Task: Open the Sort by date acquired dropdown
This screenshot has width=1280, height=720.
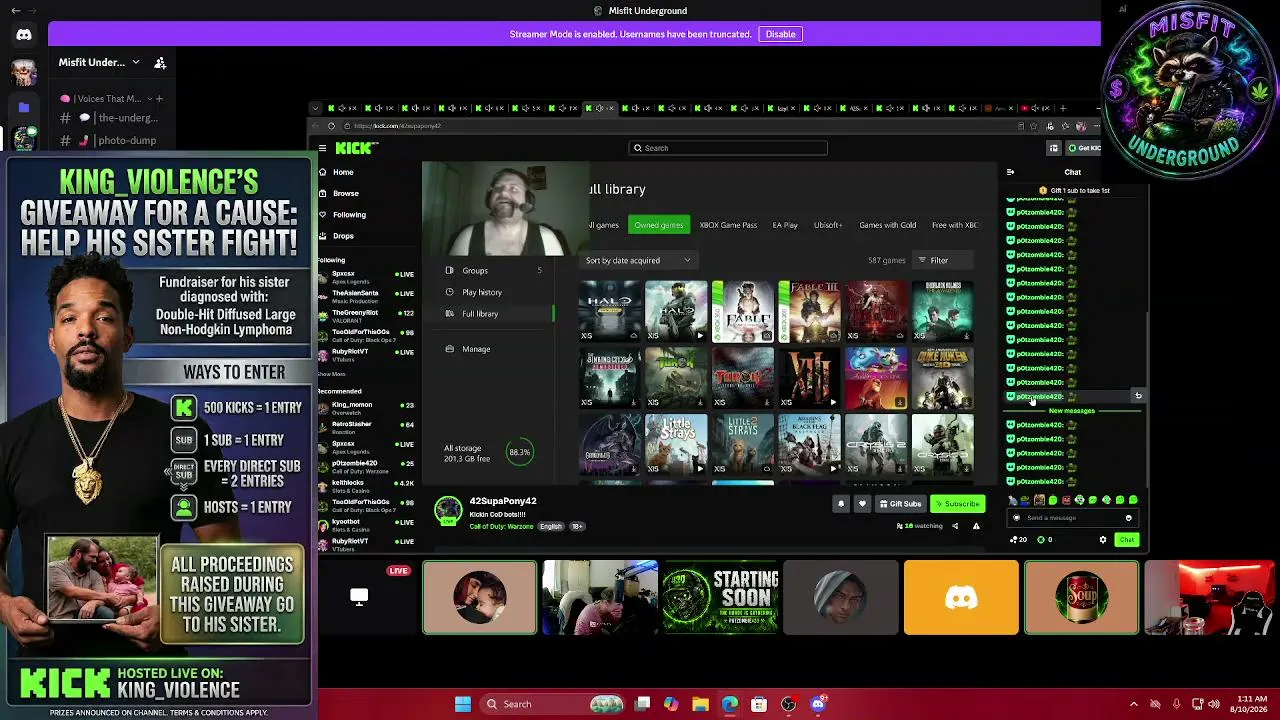Action: [x=638, y=260]
